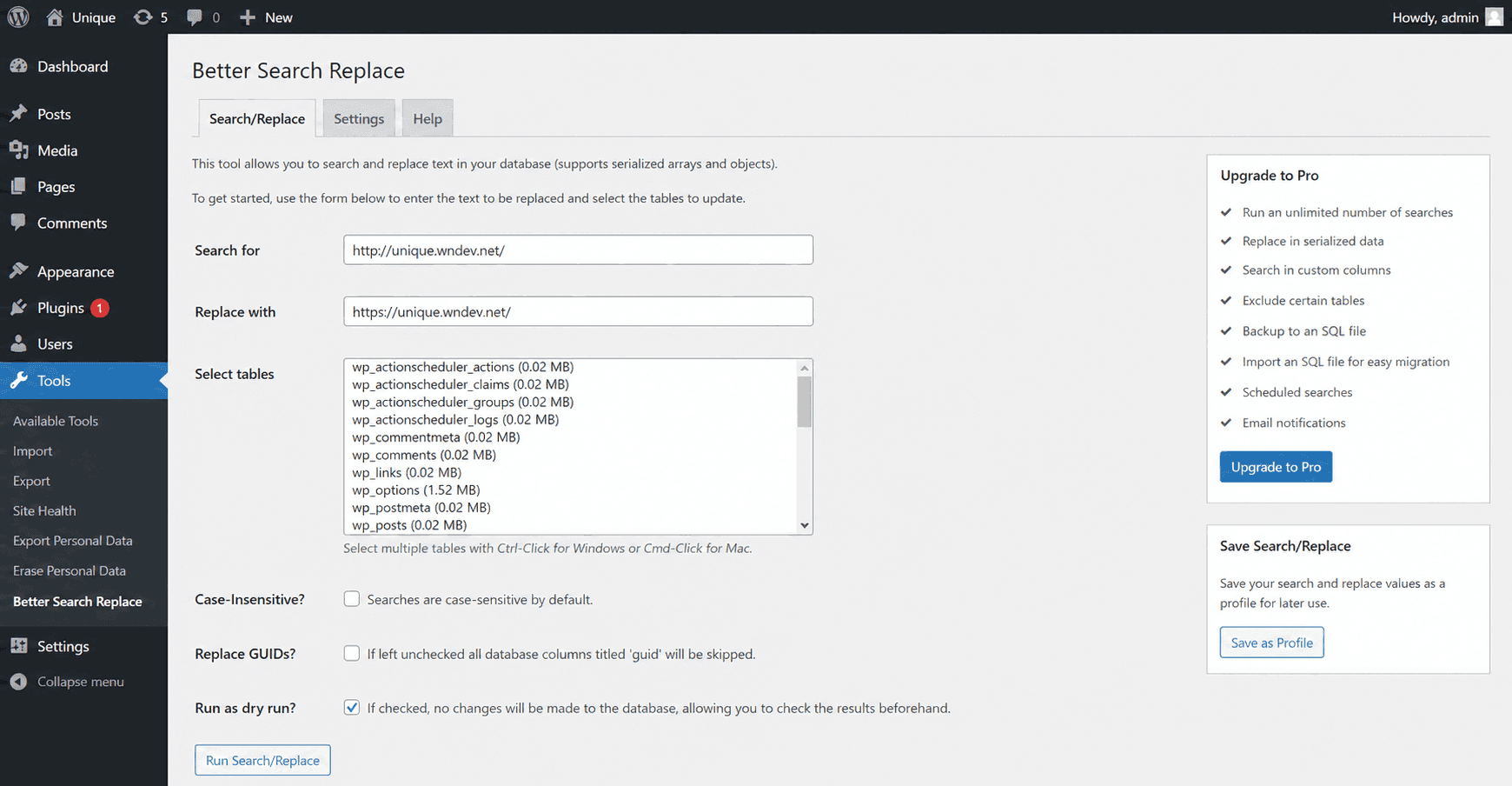Check the Replace GUIDs checkbox
Viewport: 1512px width, 786px height.
[352, 653]
